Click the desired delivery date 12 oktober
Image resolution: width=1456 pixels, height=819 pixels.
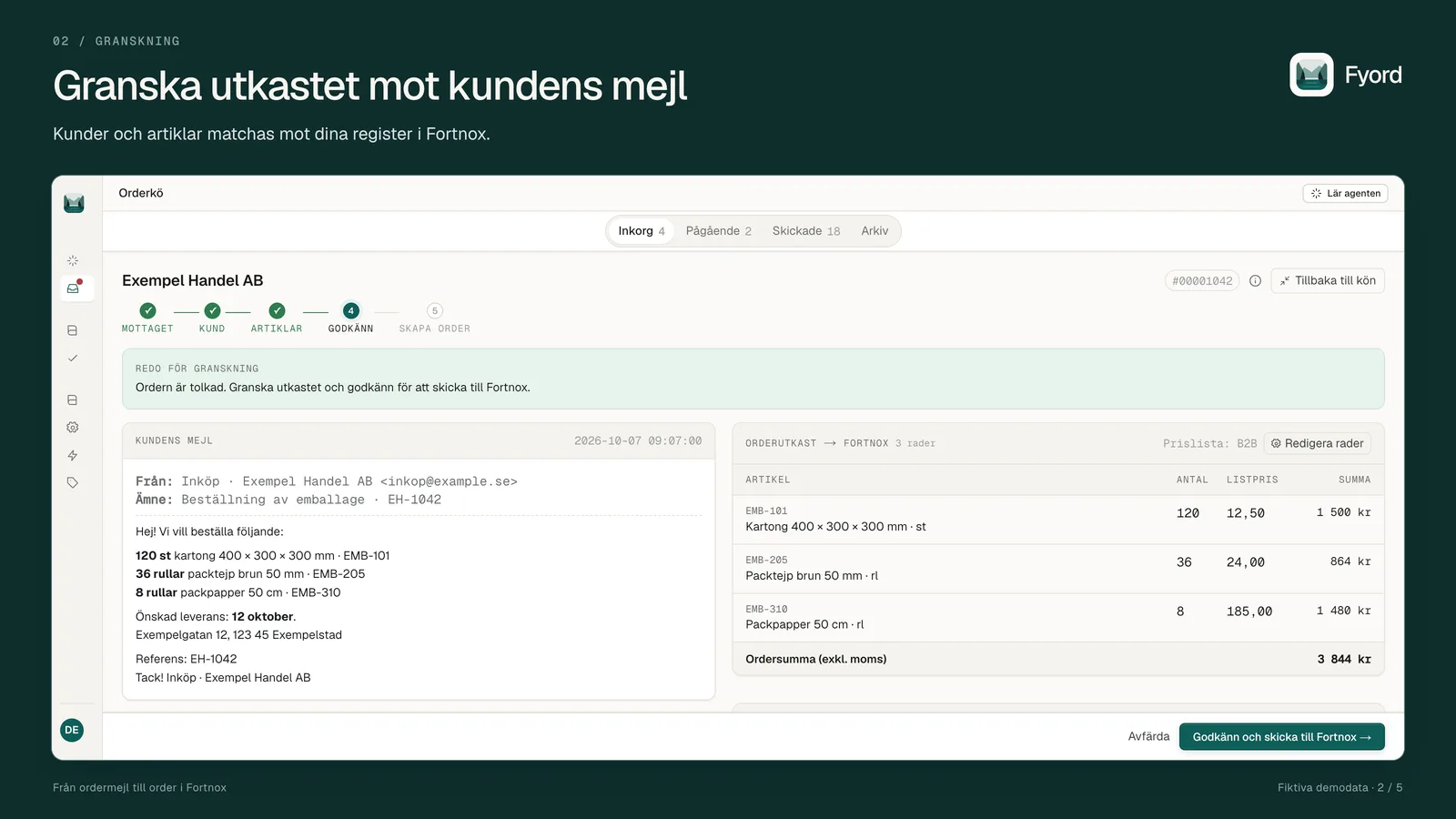pos(262,617)
